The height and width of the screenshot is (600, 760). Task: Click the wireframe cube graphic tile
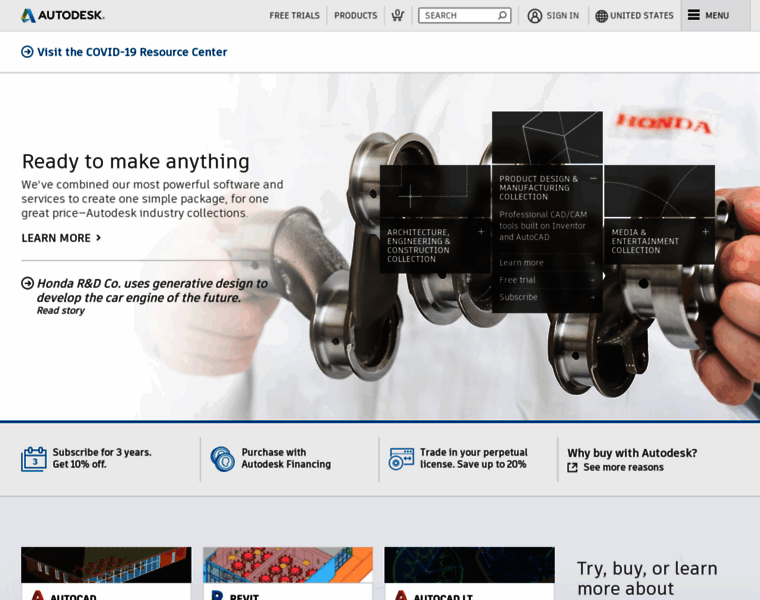(x=547, y=137)
